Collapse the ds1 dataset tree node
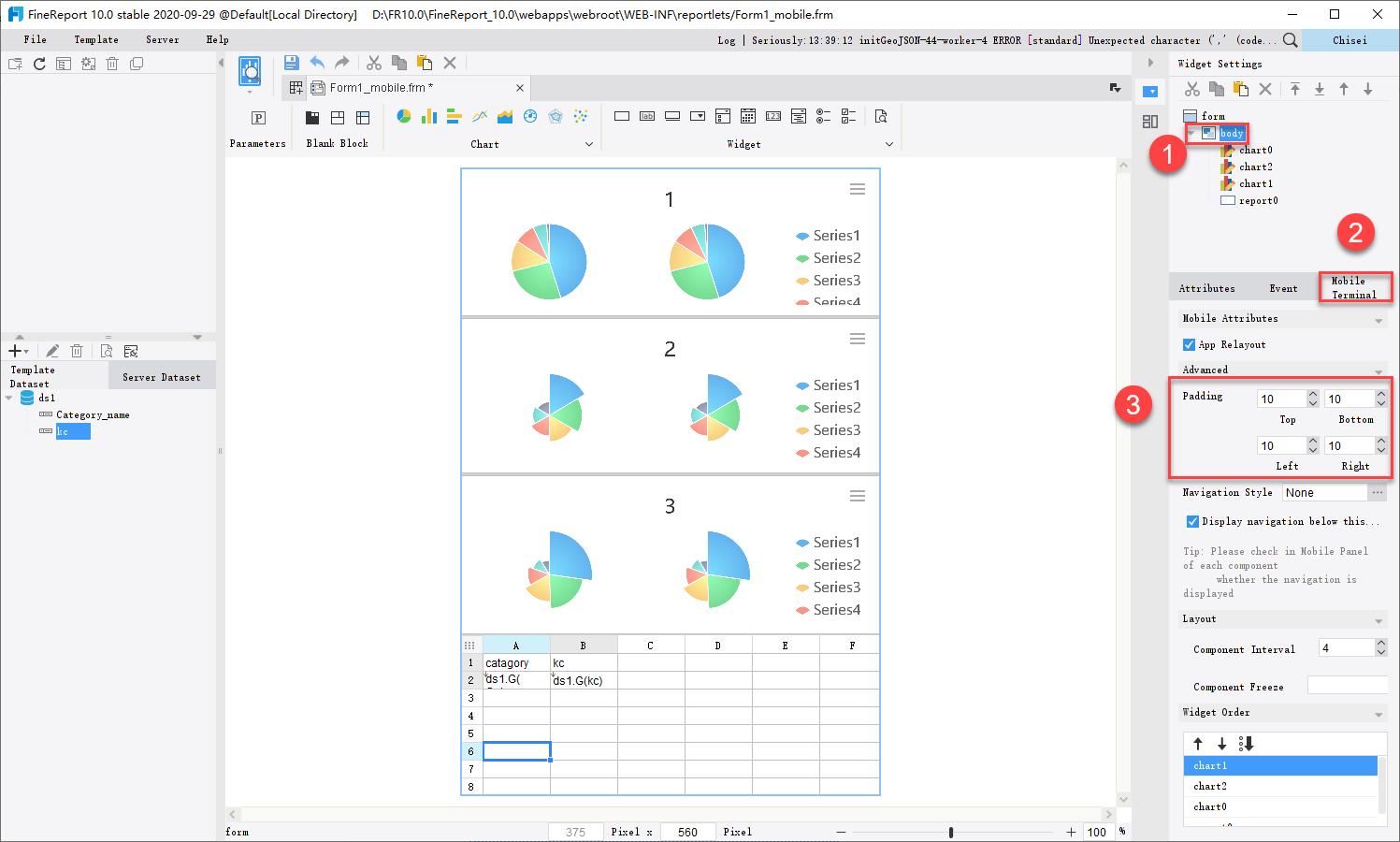 pyautogui.click(x=9, y=398)
